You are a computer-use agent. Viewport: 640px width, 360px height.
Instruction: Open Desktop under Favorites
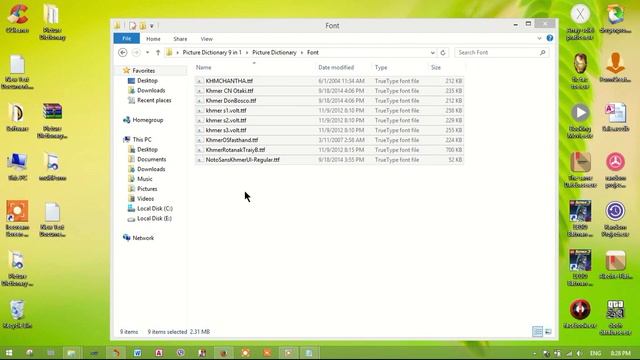[x=147, y=81]
